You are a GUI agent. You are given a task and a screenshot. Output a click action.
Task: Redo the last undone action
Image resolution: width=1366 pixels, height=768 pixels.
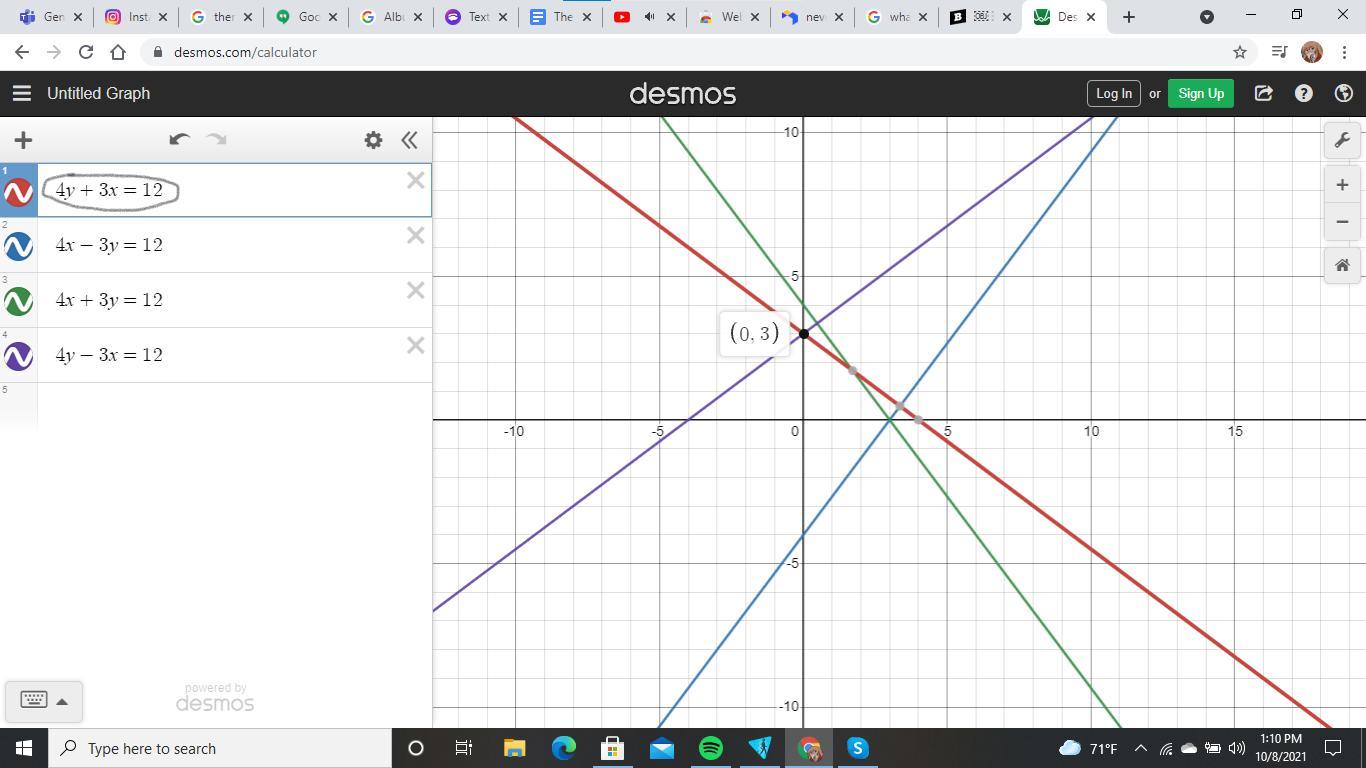point(216,140)
